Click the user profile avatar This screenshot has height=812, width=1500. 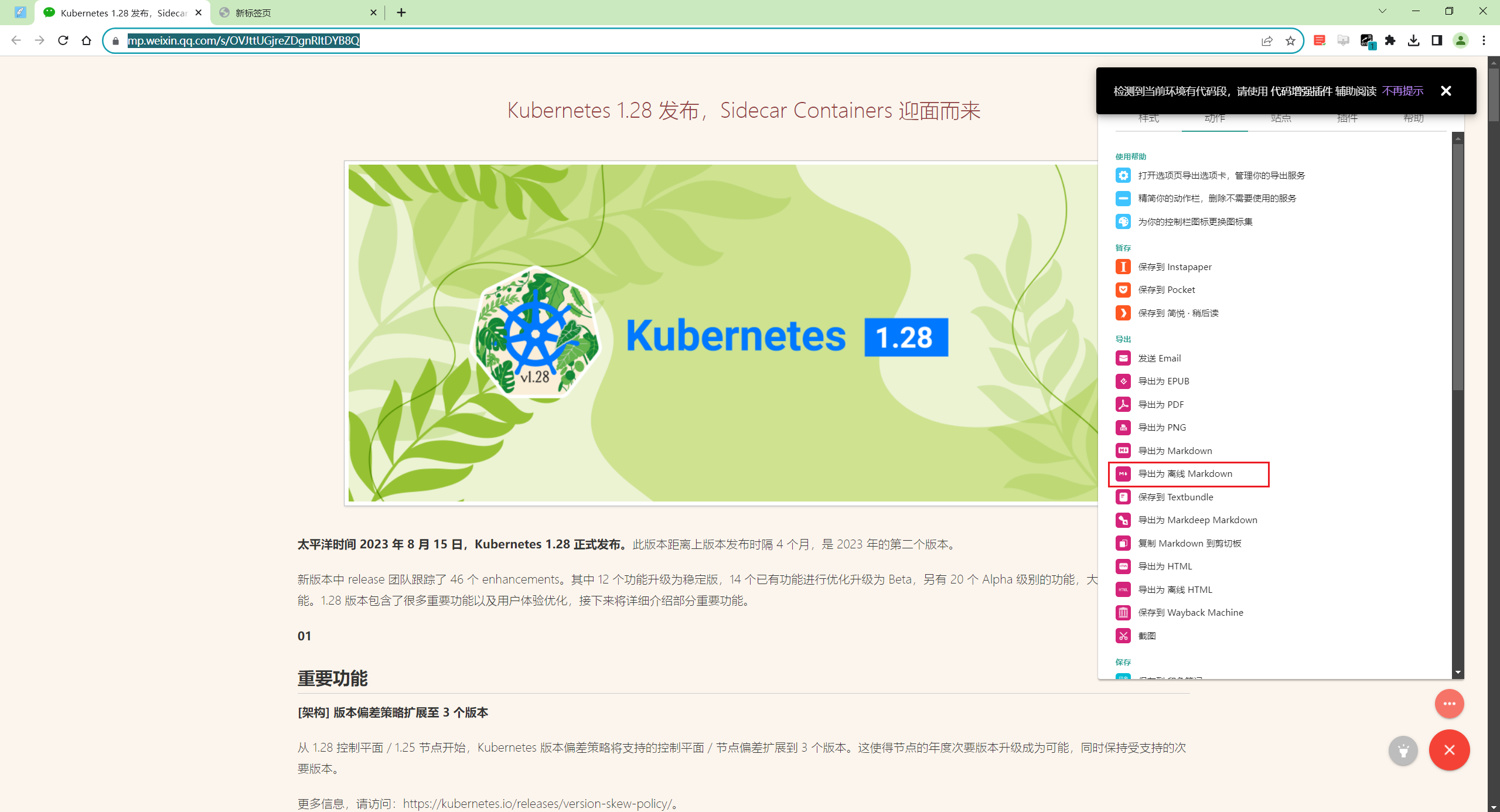[1460, 40]
